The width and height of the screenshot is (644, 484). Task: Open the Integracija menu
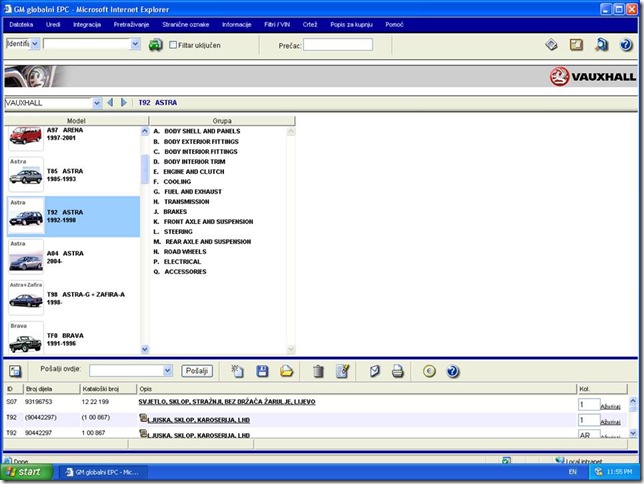87,25
